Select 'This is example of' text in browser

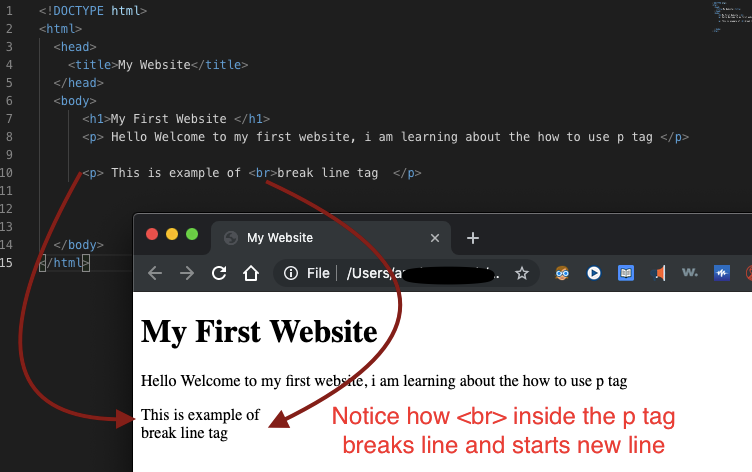(x=200, y=415)
